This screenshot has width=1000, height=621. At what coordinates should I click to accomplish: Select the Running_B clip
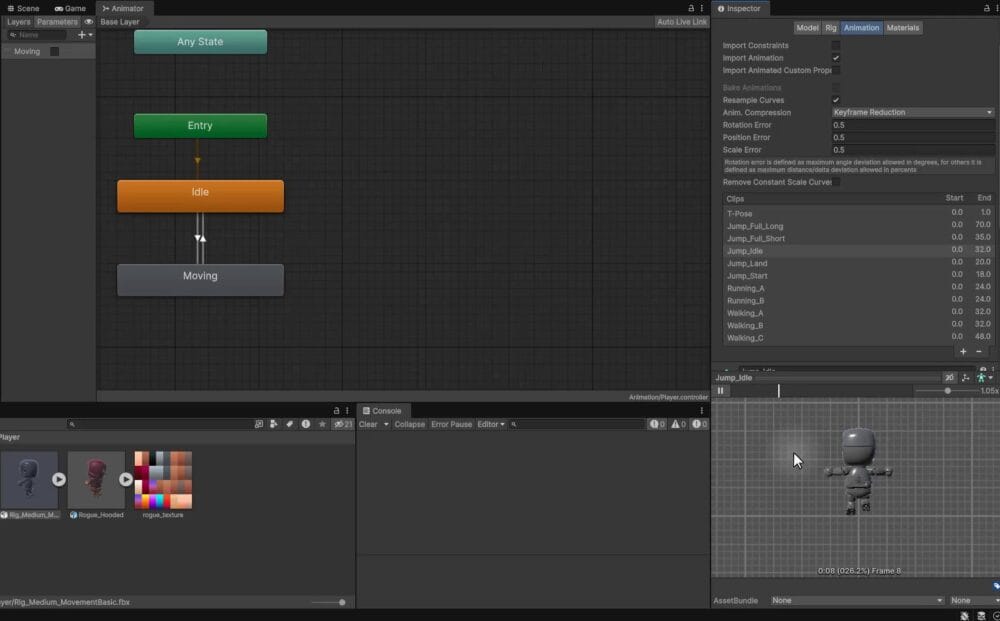coord(858,301)
